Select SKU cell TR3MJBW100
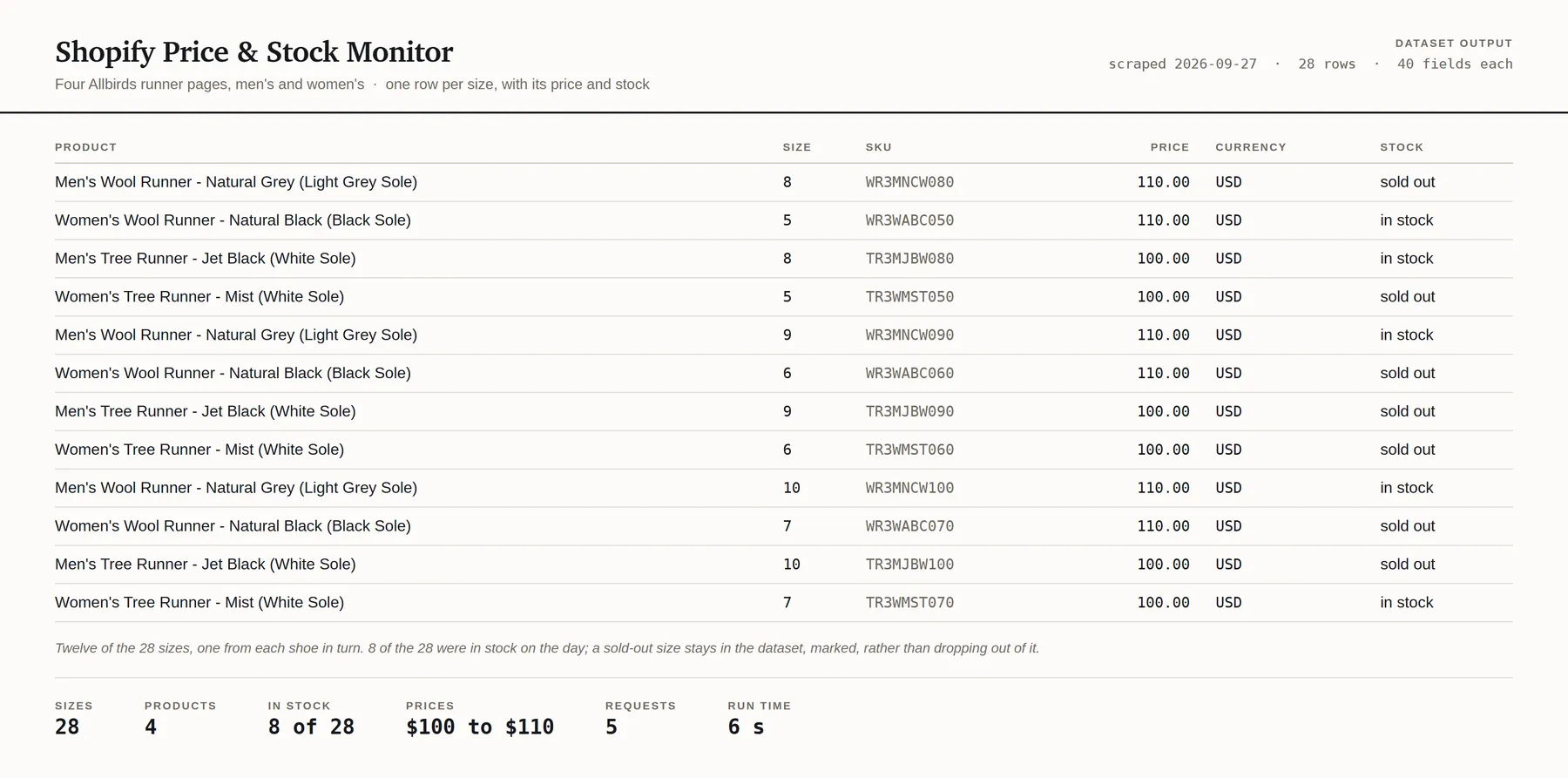The height and width of the screenshot is (778, 1568). click(909, 565)
